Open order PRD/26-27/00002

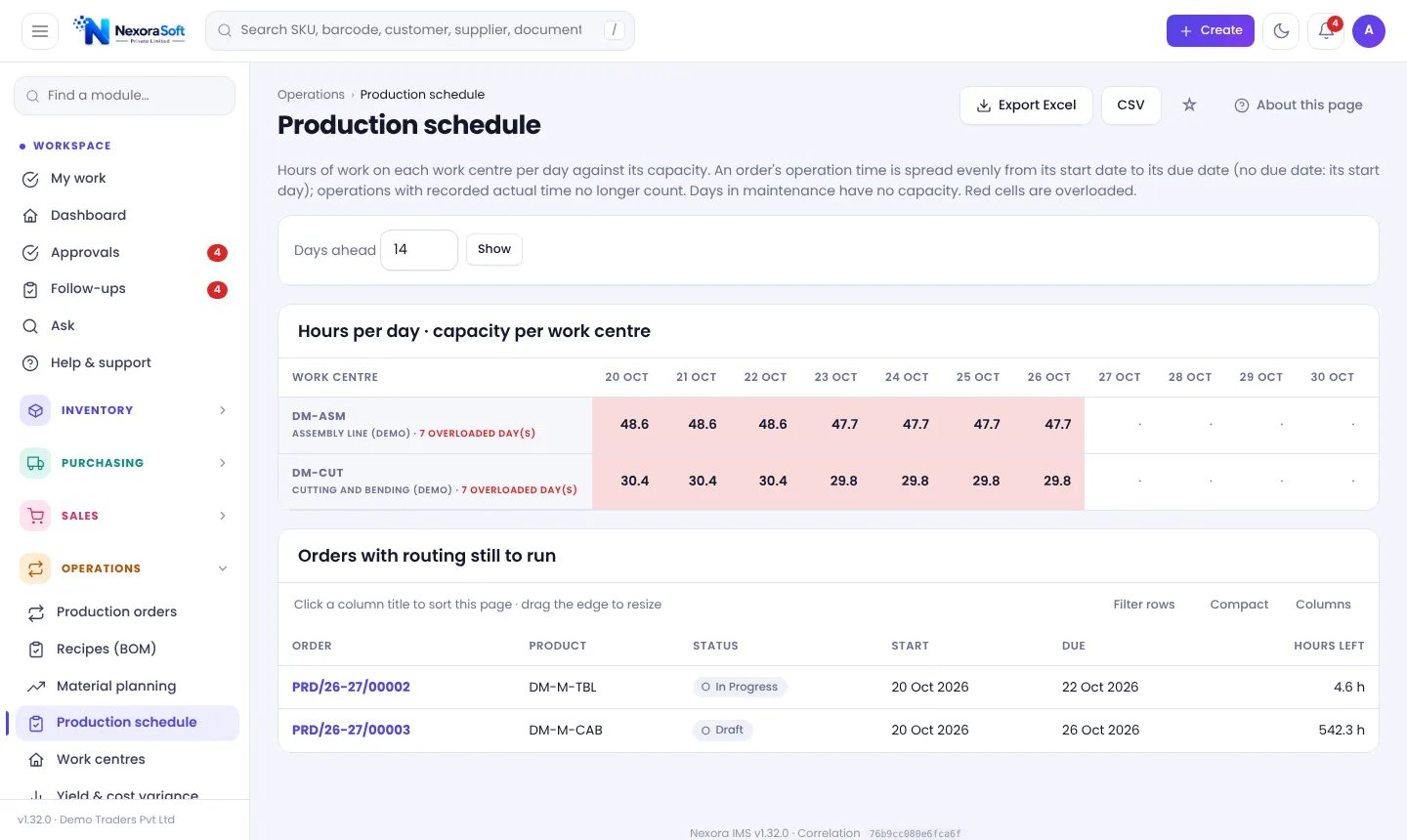tap(351, 688)
